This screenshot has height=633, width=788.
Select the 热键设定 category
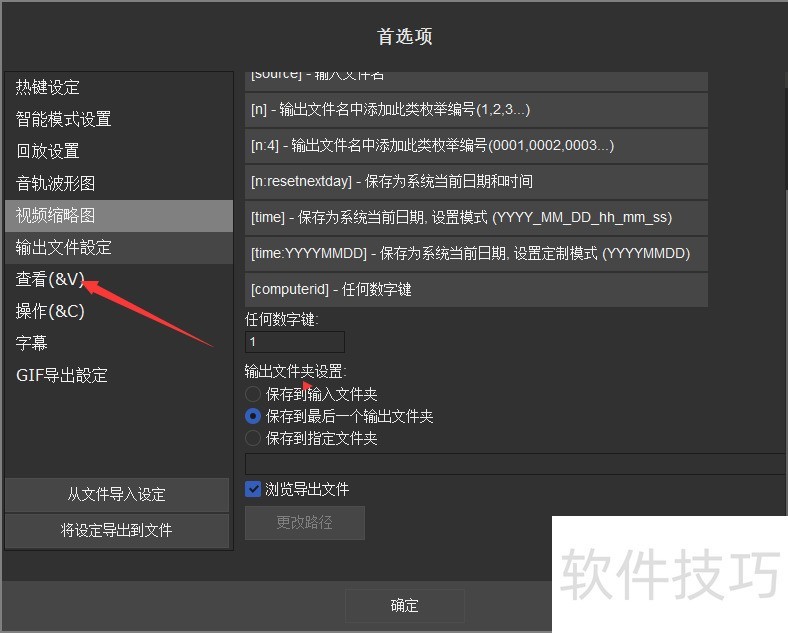coord(48,88)
